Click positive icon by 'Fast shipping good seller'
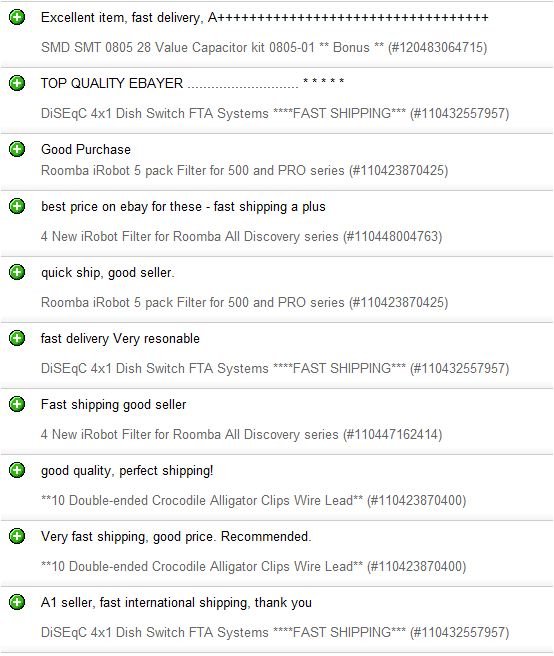The image size is (554, 656). (x=17, y=404)
